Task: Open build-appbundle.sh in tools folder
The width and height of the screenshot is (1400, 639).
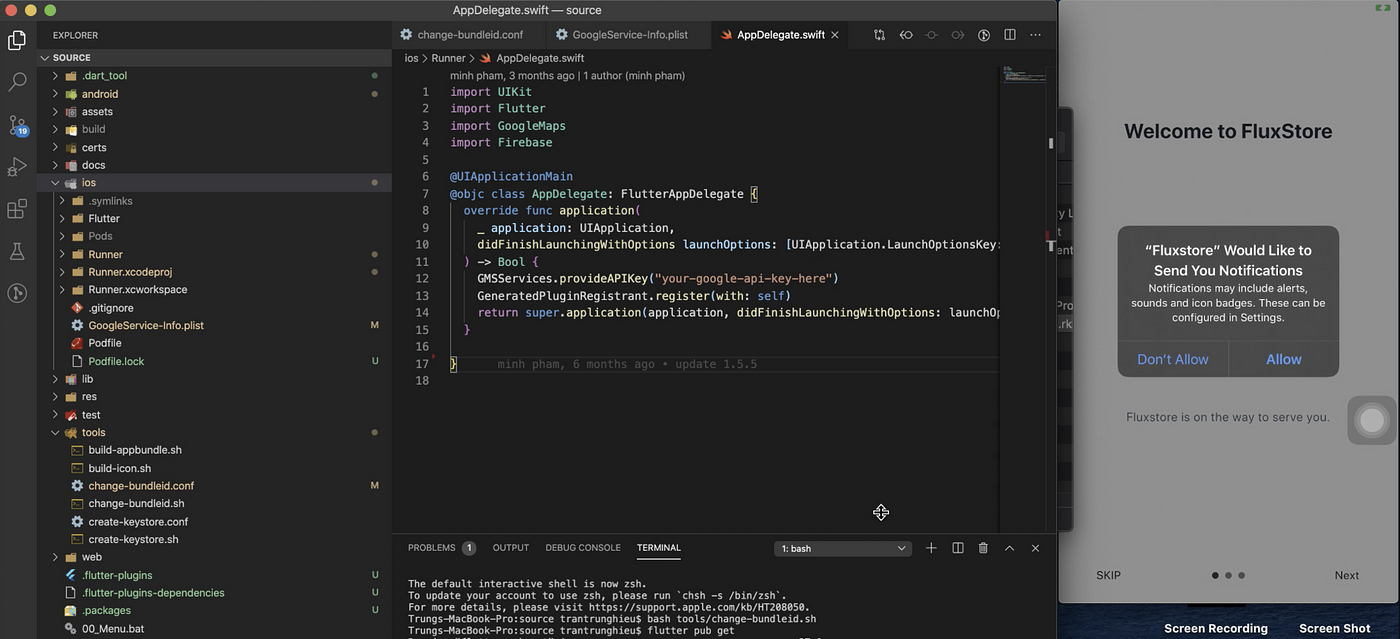Action: coord(135,450)
